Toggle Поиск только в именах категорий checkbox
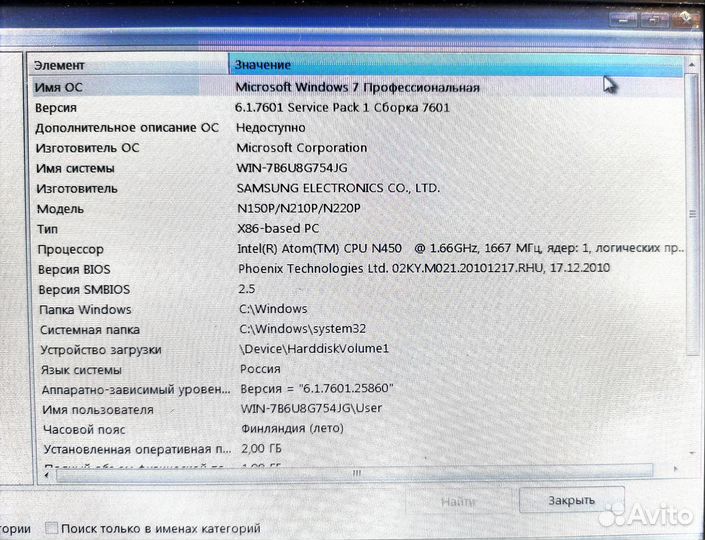The image size is (705, 540). point(52,528)
